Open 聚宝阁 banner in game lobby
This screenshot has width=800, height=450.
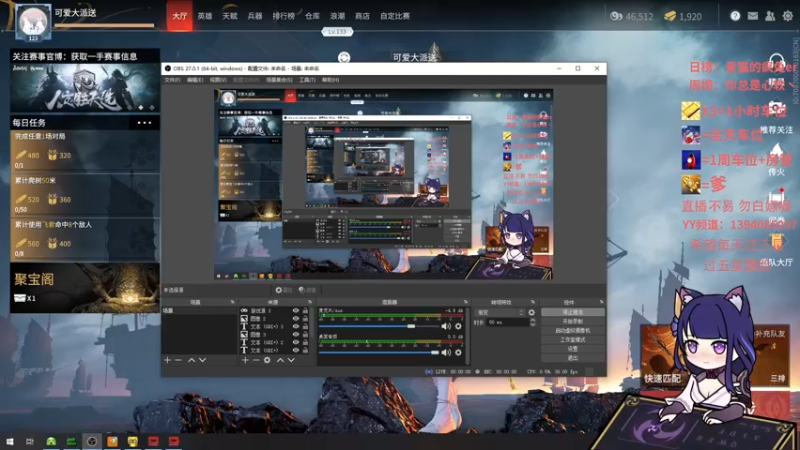click(85, 288)
